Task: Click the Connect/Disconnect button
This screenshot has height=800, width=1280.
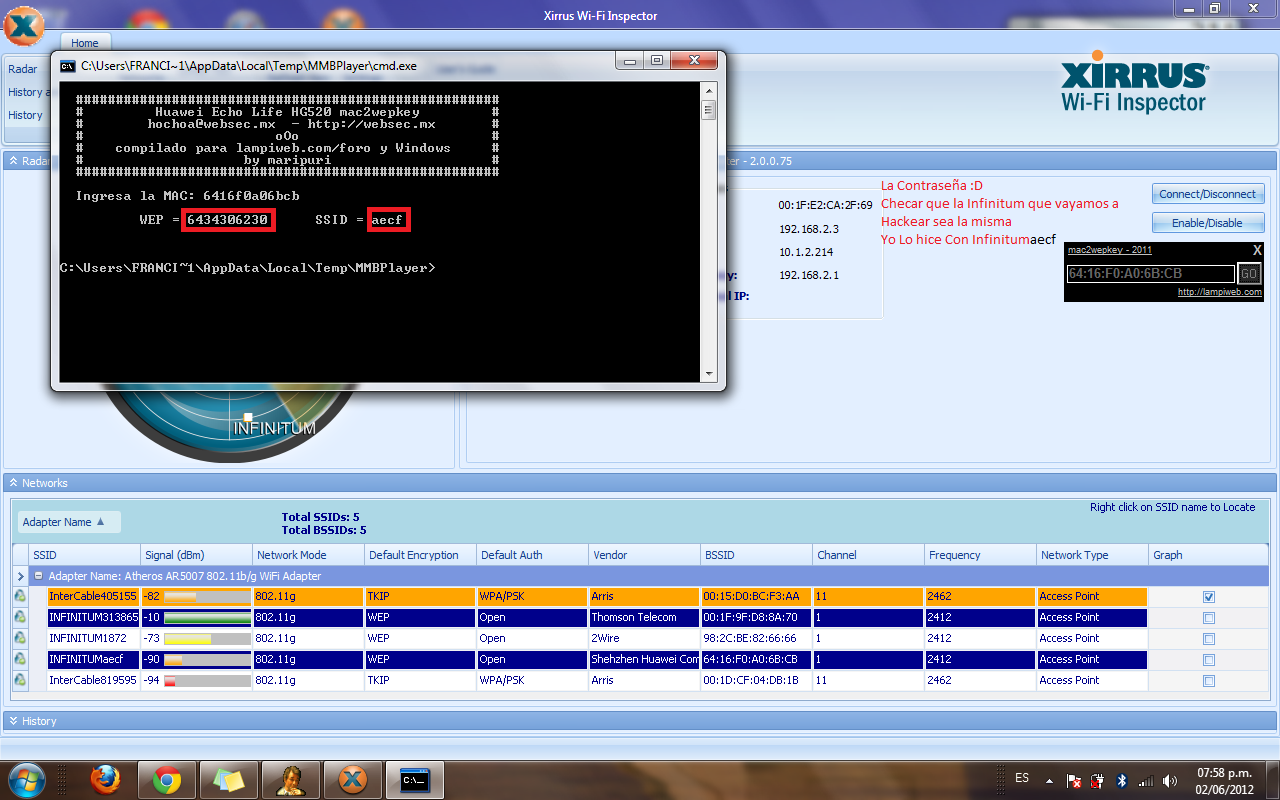Action: (x=1208, y=194)
